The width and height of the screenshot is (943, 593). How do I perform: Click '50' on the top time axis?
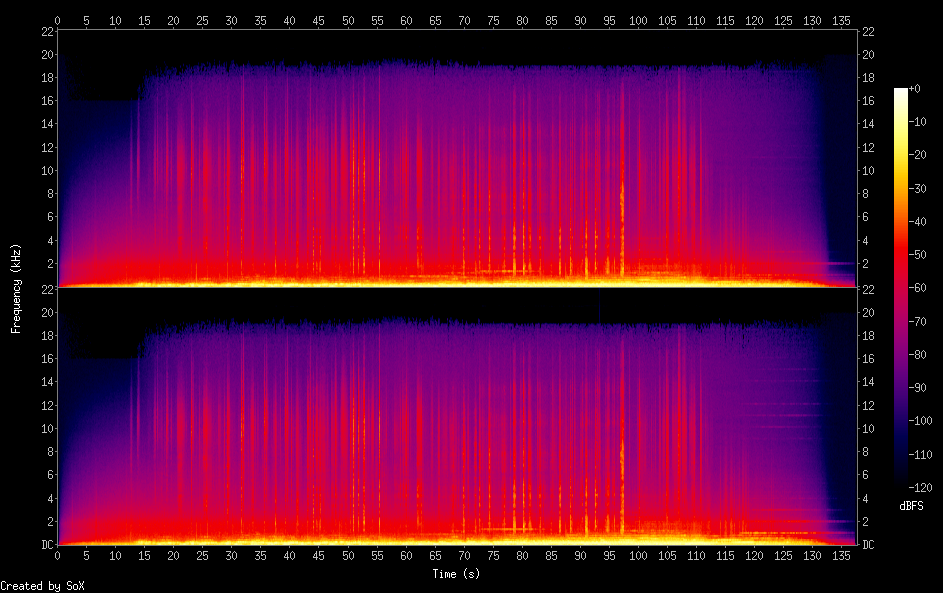(348, 20)
